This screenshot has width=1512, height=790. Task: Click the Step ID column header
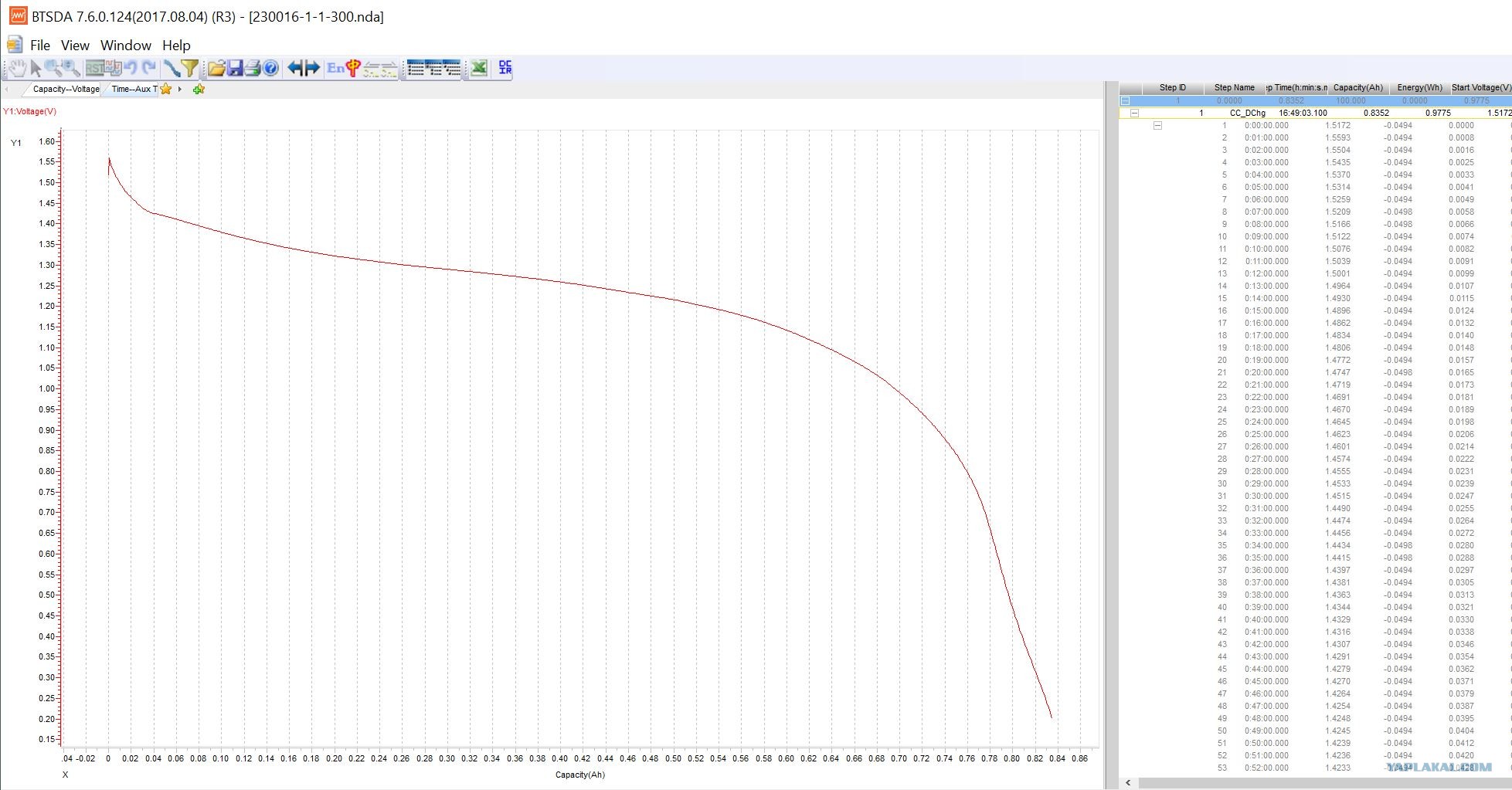[1172, 87]
